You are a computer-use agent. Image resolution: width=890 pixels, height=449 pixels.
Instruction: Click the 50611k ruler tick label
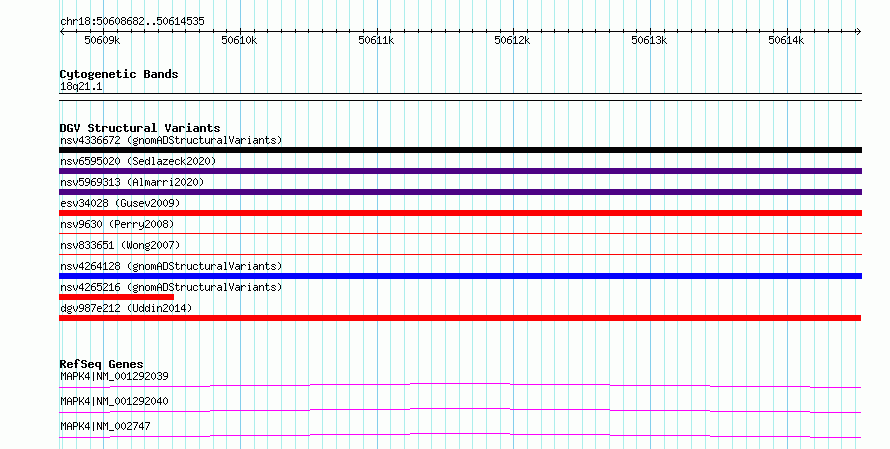(x=376, y=40)
